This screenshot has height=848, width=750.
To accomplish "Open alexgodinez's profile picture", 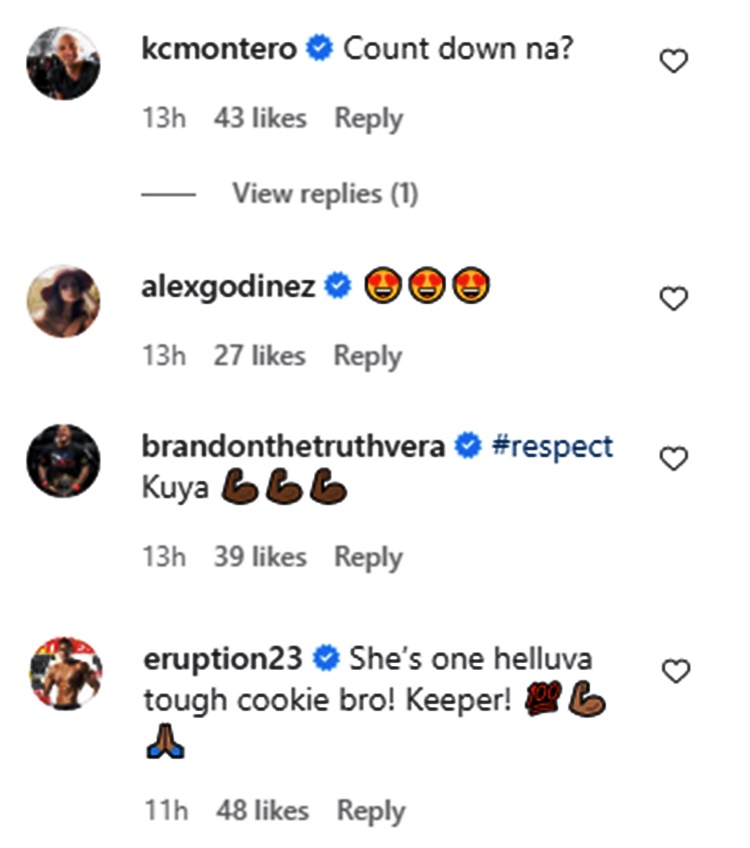I will 63,301.
